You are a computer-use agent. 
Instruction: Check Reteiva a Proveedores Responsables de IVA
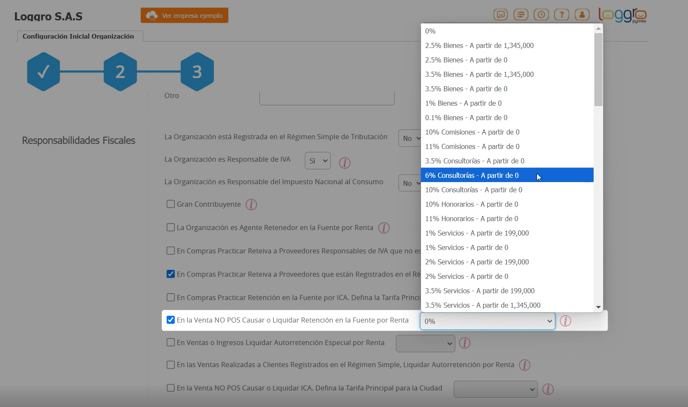tap(171, 250)
